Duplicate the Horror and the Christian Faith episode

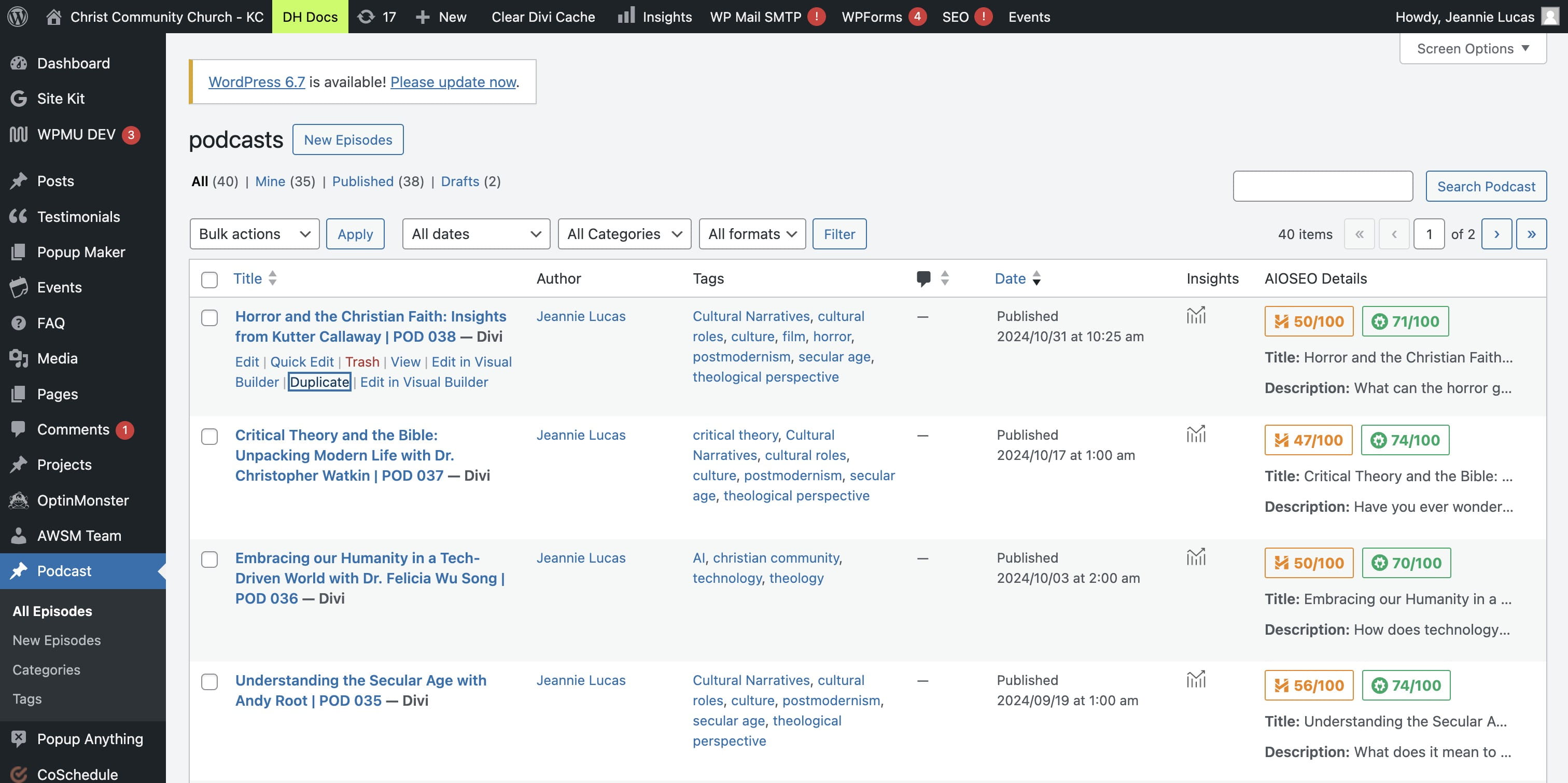319,382
